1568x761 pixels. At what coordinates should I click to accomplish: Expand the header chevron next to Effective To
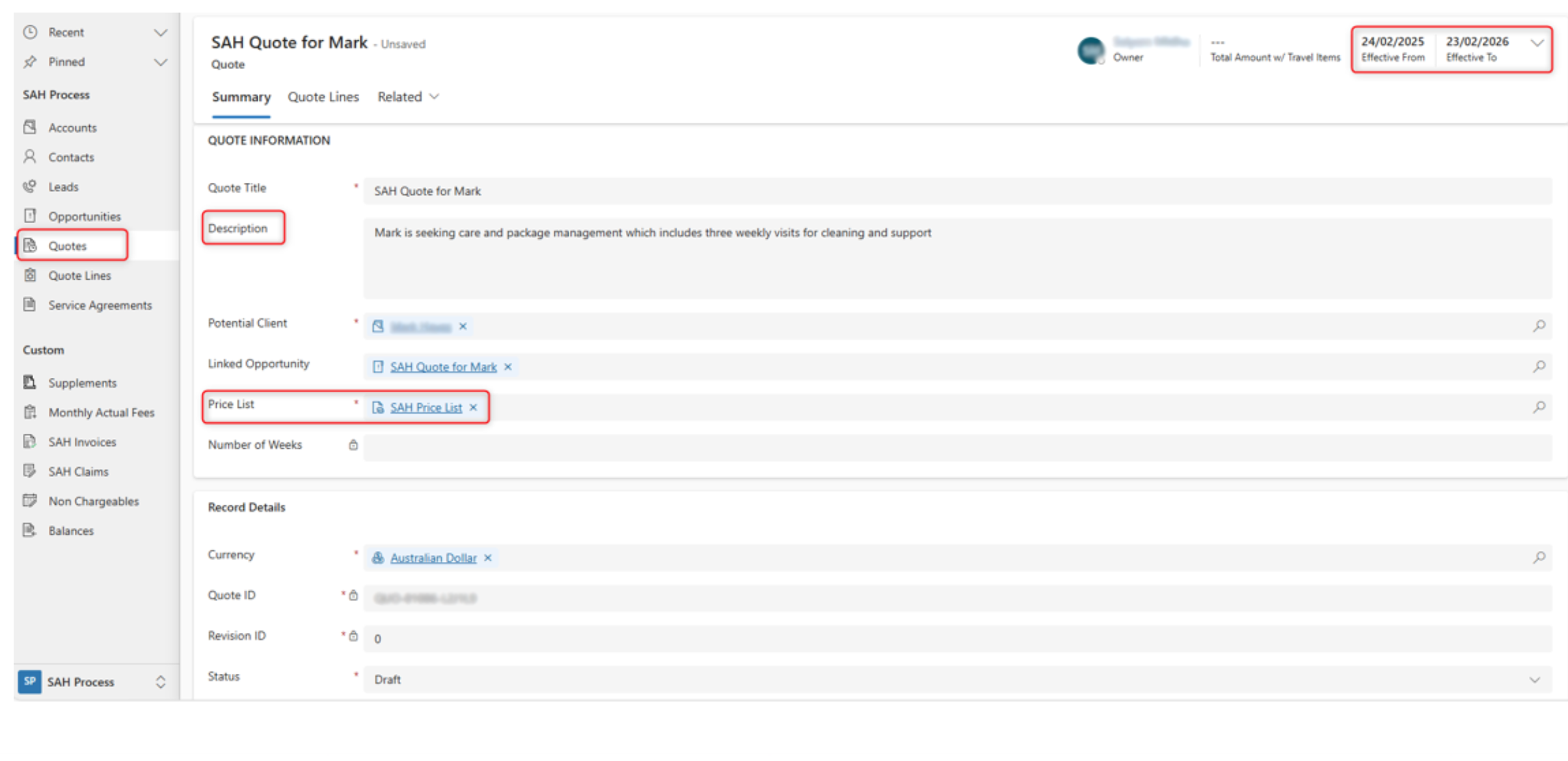tap(1537, 44)
